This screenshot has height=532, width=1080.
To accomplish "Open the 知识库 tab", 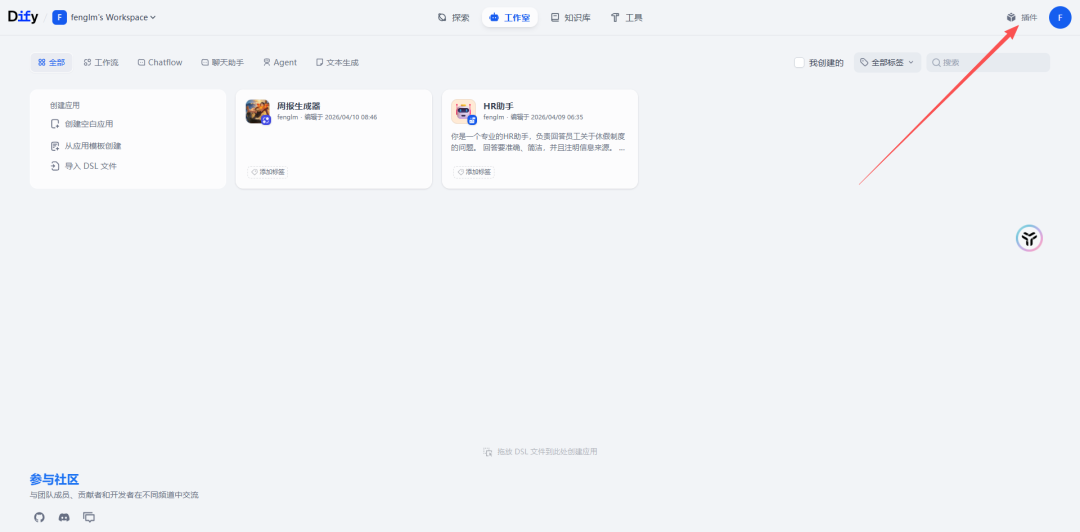I will tap(570, 17).
